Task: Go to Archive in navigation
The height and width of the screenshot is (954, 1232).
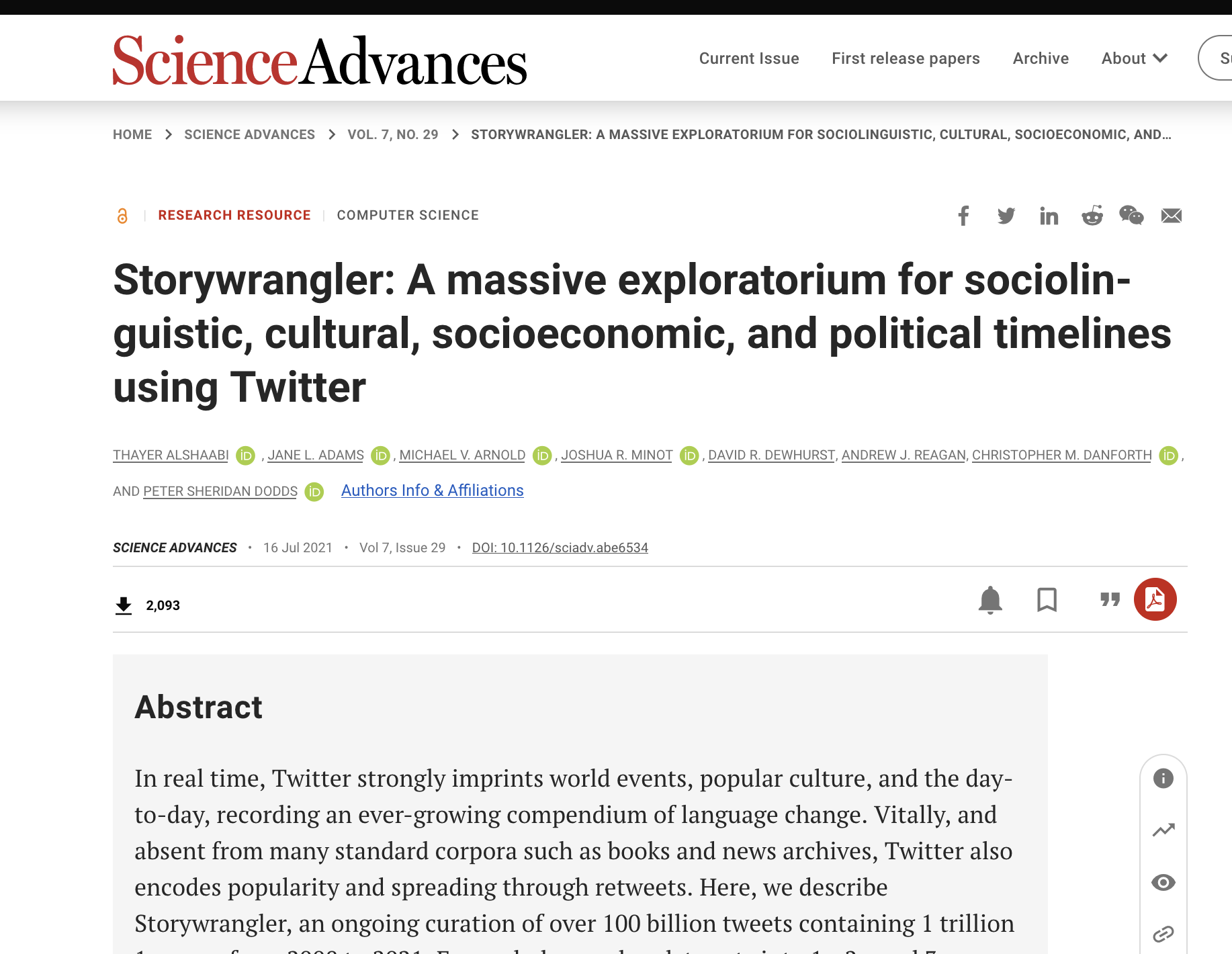Action: click(x=1041, y=58)
